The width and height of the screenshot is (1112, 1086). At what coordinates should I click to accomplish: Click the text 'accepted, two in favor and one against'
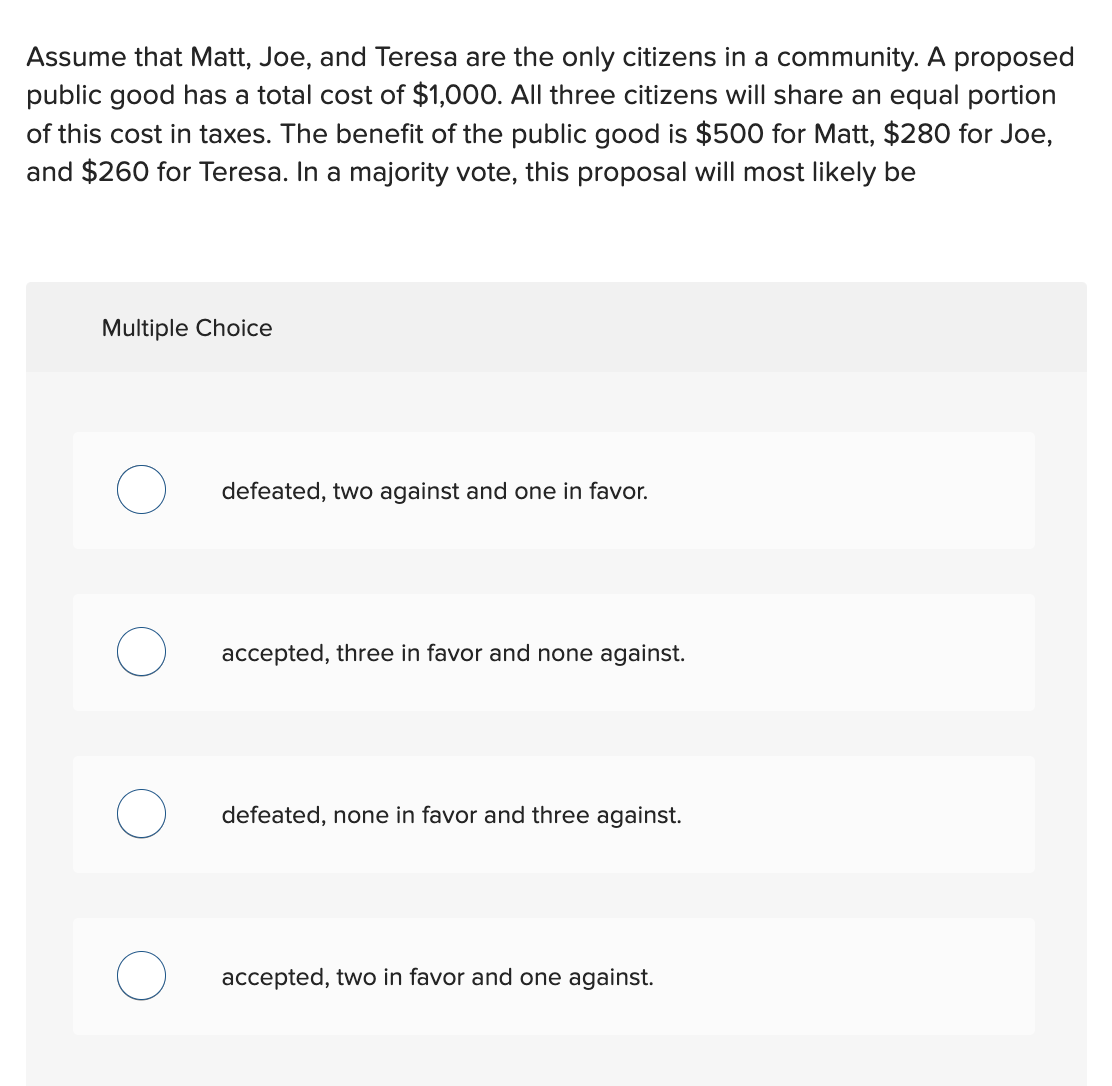[437, 977]
